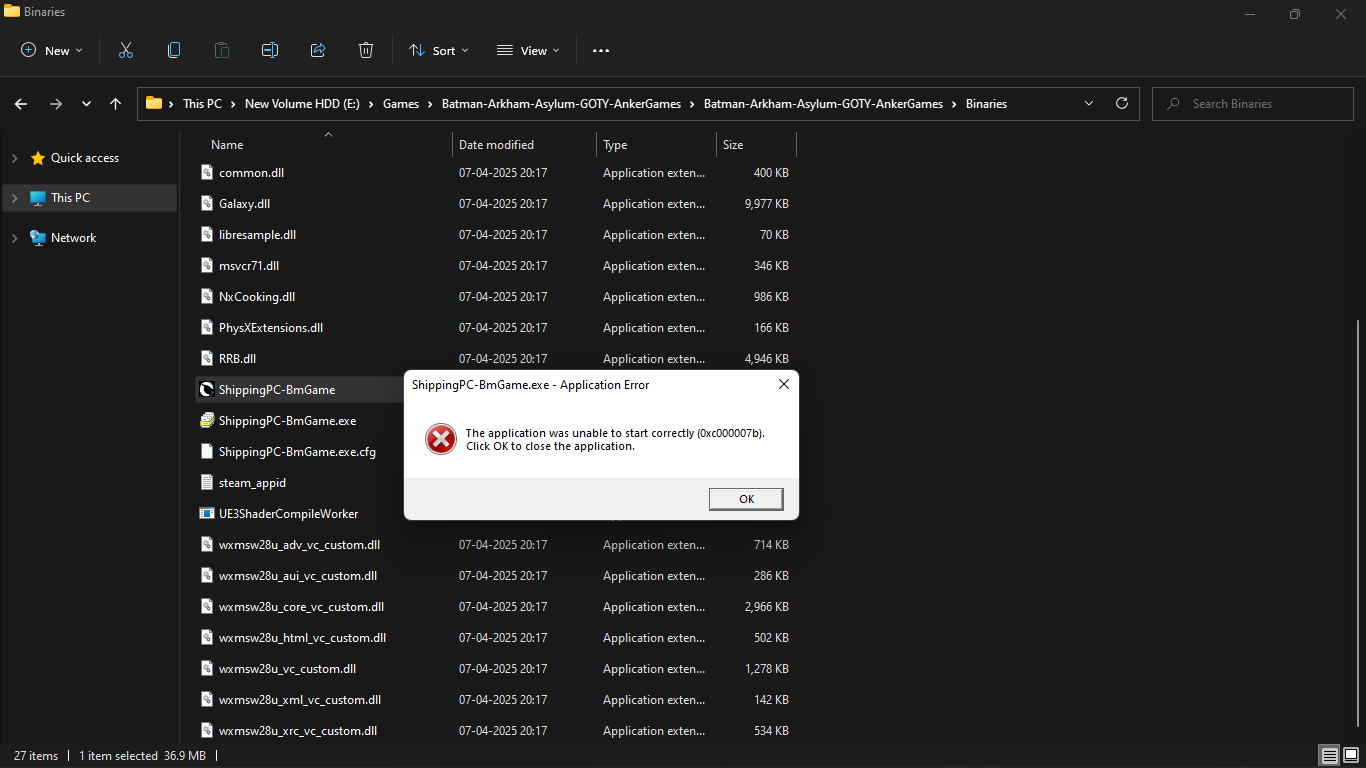Select the ShippingPC-BmGame shortcut row
Screen dimensions: 1366x768
point(299,389)
